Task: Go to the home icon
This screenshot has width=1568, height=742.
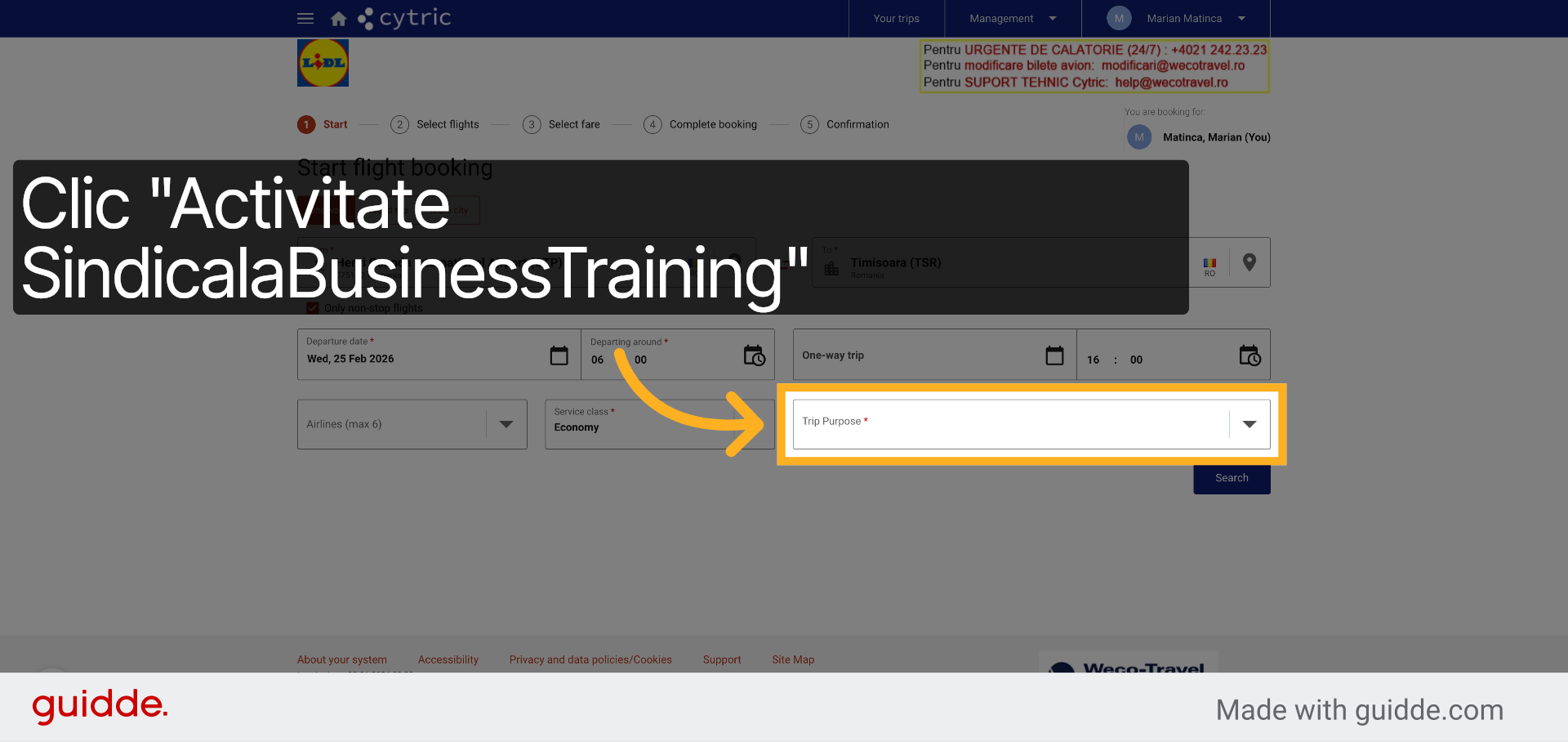Action: click(x=338, y=18)
